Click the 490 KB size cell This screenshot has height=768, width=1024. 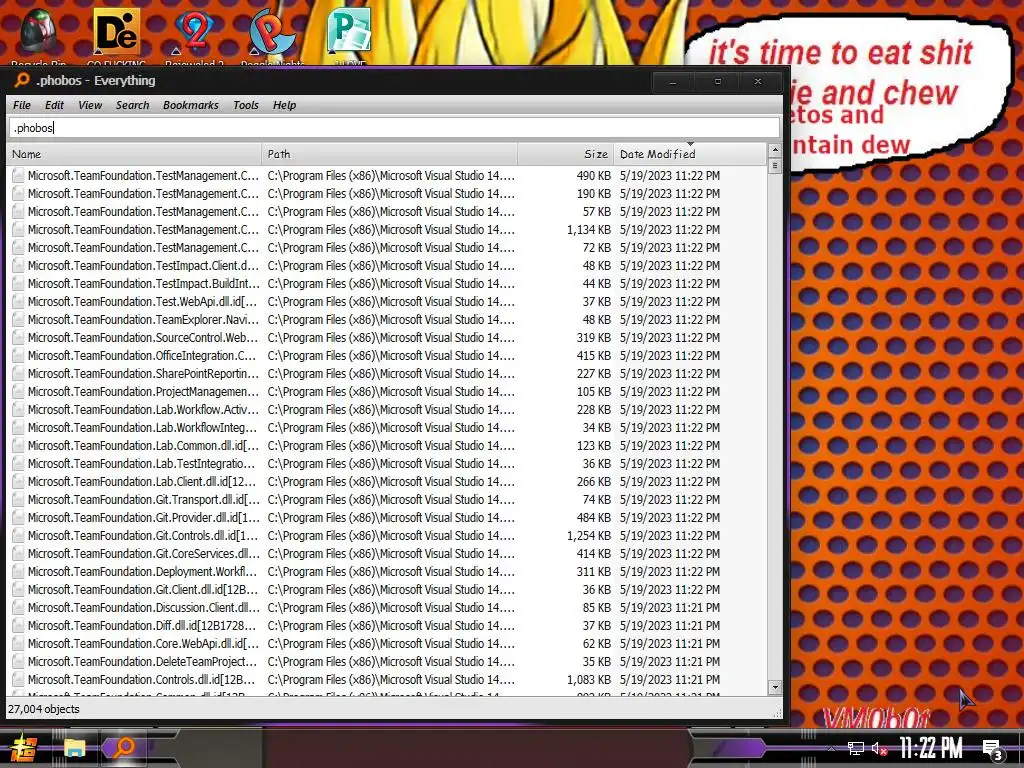click(x=594, y=176)
